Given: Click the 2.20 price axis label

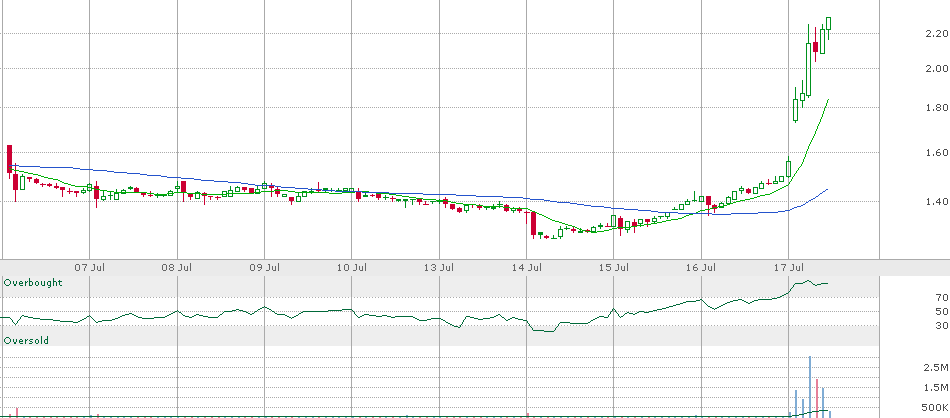Looking at the screenshot, I should click(x=937, y=34).
